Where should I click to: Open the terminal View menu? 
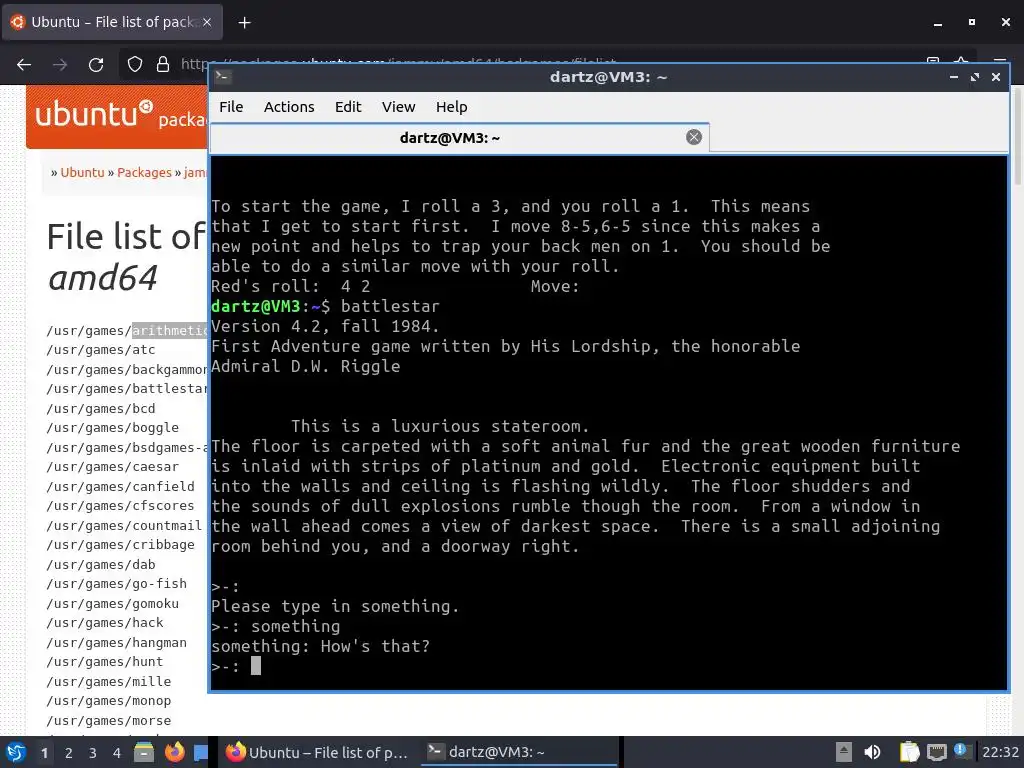point(398,106)
